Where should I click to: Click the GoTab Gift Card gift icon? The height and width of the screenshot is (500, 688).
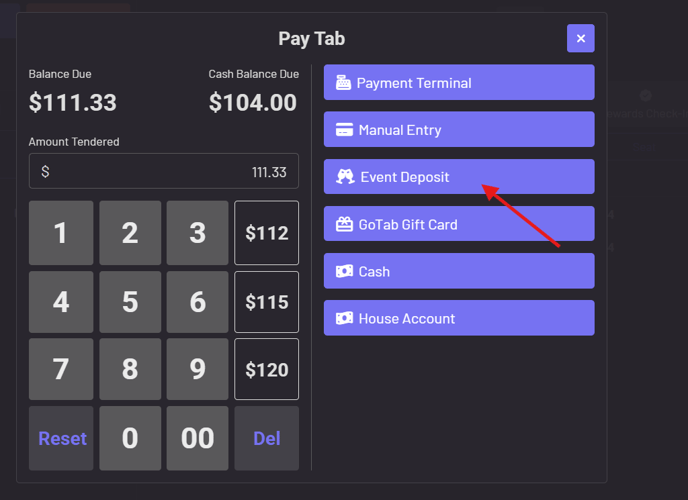[344, 224]
